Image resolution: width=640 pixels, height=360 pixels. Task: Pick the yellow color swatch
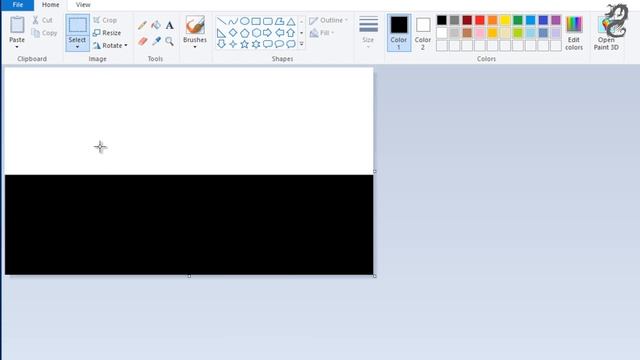click(505, 20)
